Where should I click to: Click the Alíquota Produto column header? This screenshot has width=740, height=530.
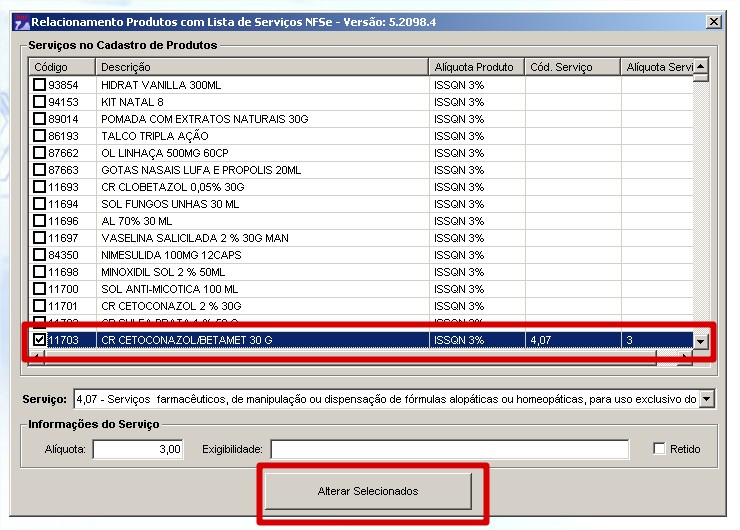pos(476,67)
